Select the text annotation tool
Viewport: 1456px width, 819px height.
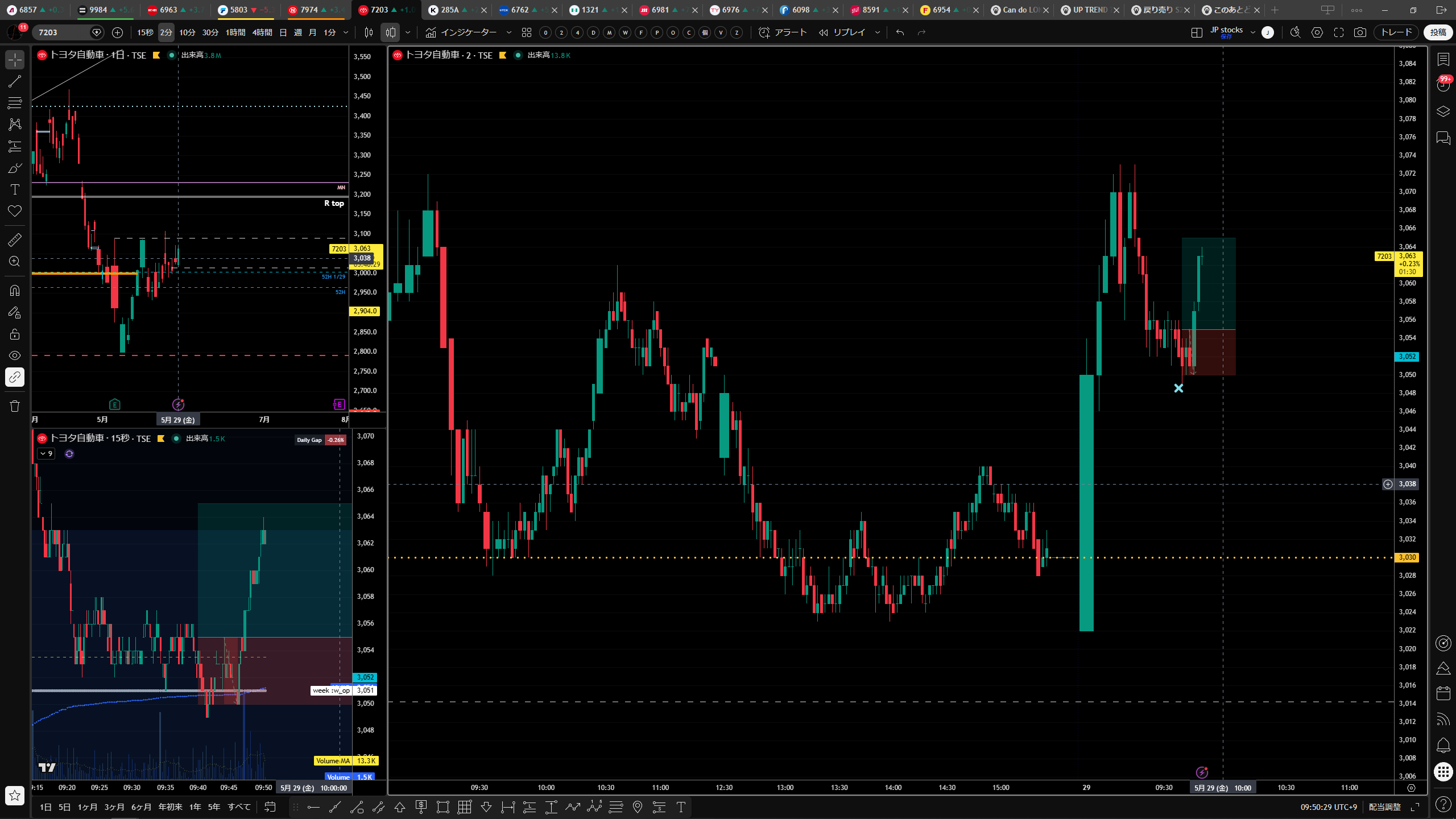(15, 189)
